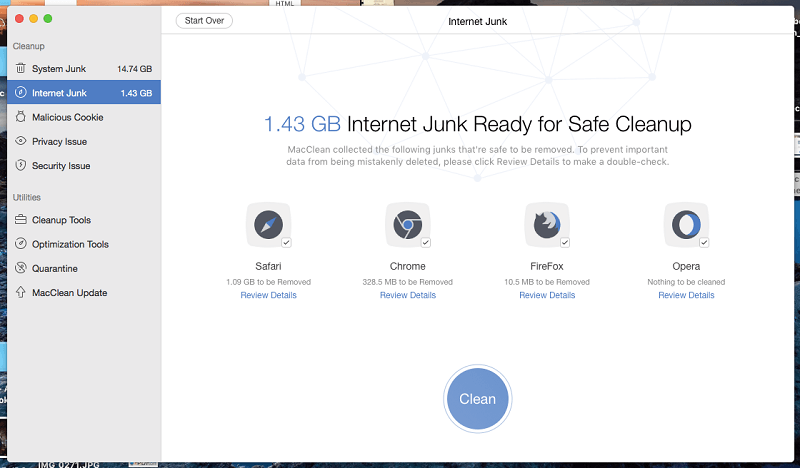The width and height of the screenshot is (800, 468).
Task: Click the Cleanup section header
Action: 29,46
